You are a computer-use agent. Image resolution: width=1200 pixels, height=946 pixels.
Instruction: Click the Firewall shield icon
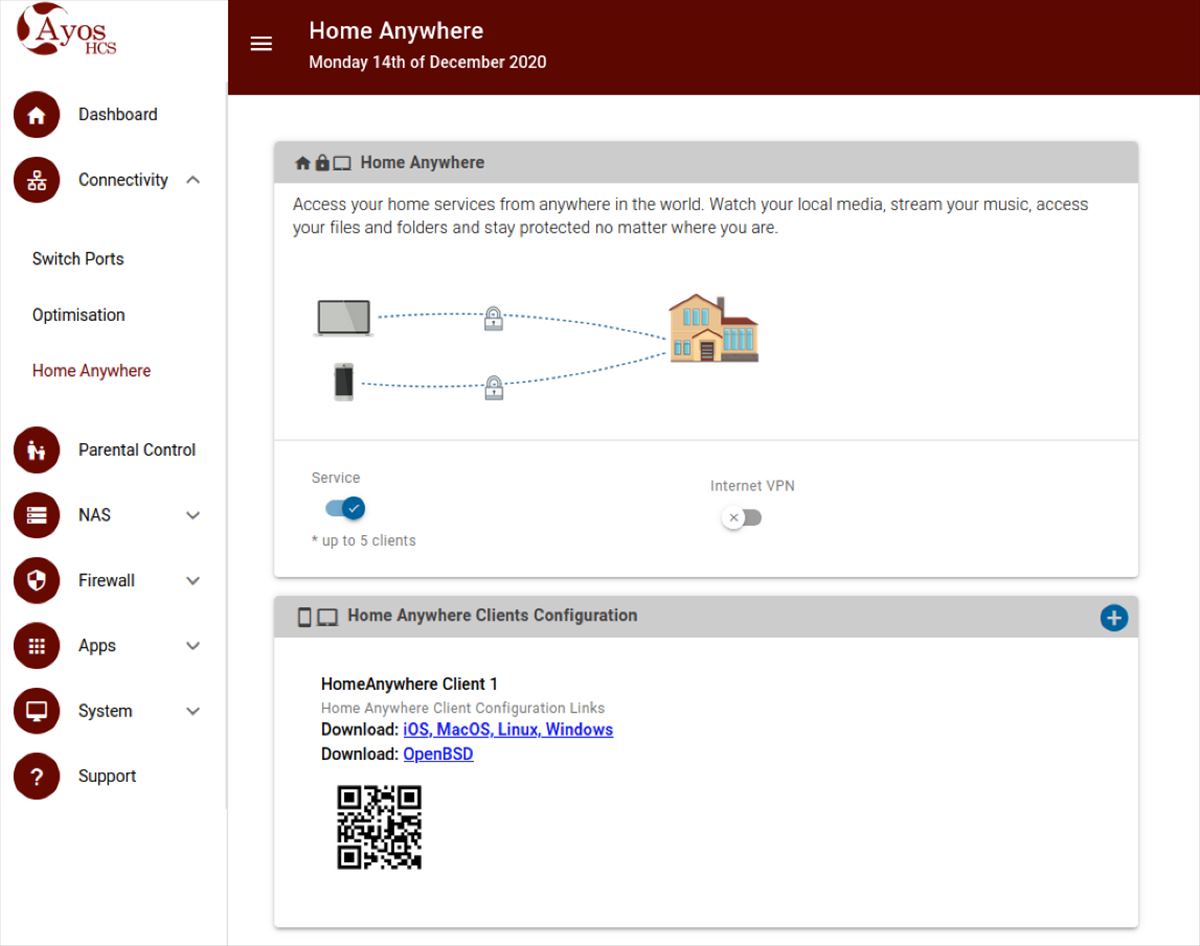37,581
